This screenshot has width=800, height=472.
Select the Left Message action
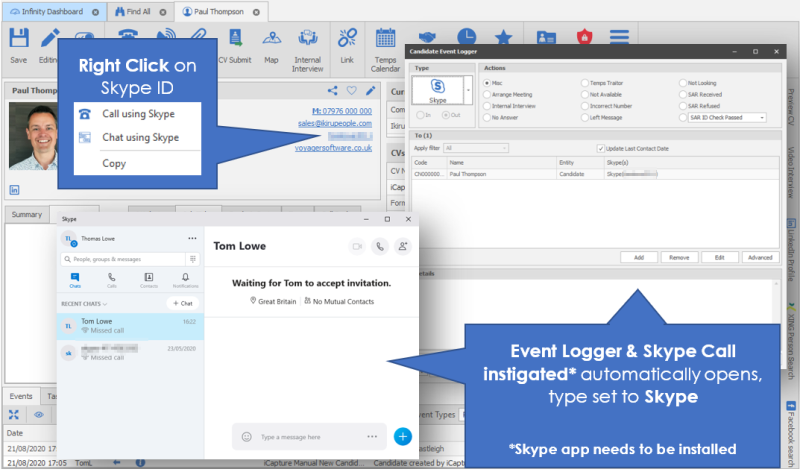point(583,117)
